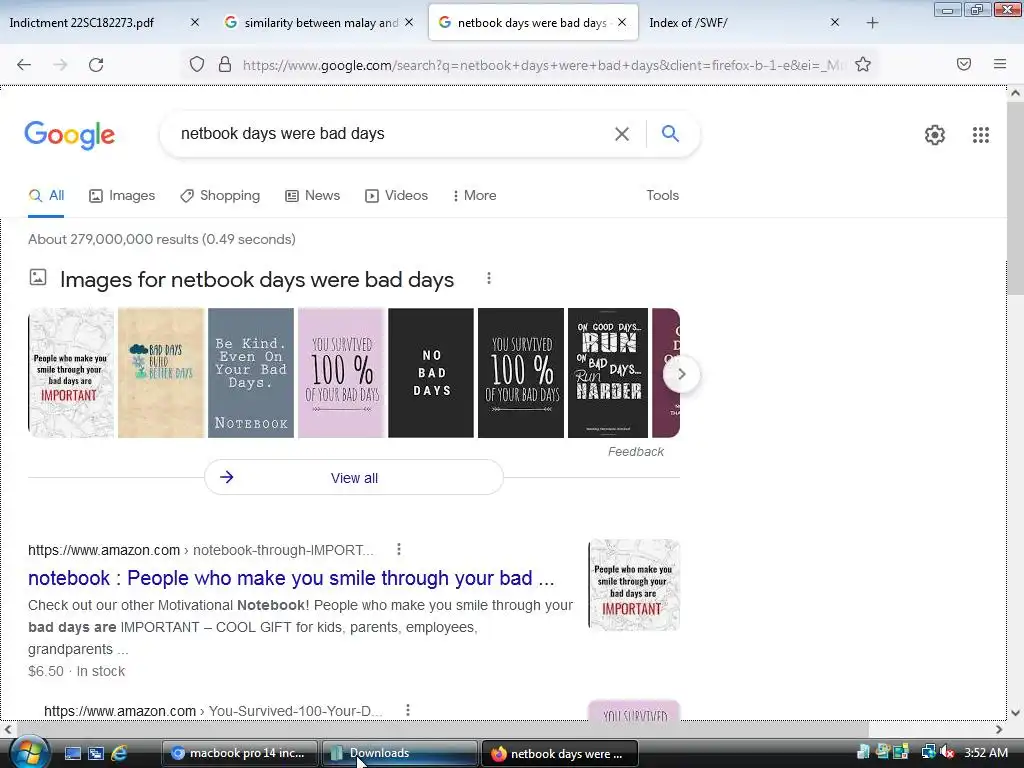Click the blue magnifier search button
Image resolution: width=1024 pixels, height=768 pixels.
[670, 133]
